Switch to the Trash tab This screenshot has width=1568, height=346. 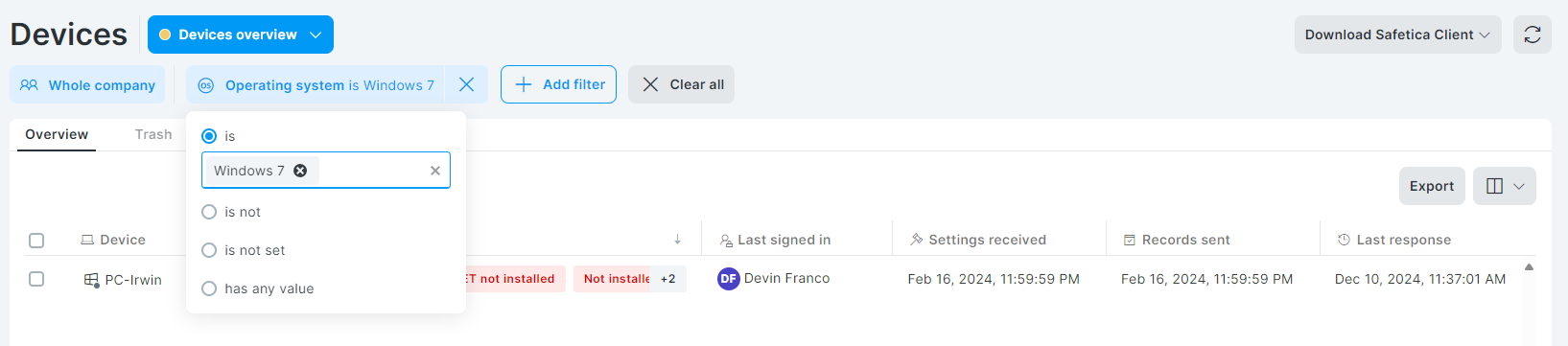[153, 134]
